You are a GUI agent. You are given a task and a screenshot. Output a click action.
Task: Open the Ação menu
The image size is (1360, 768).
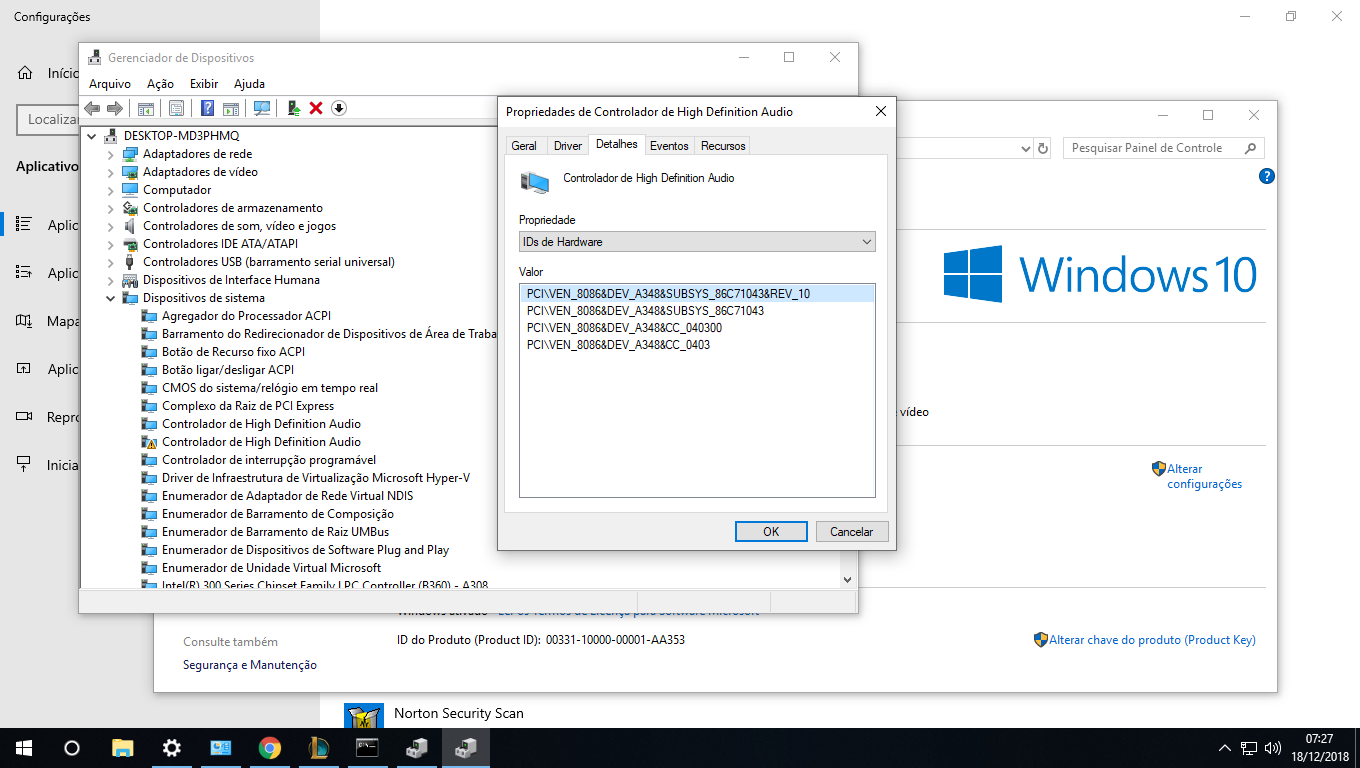coord(160,84)
